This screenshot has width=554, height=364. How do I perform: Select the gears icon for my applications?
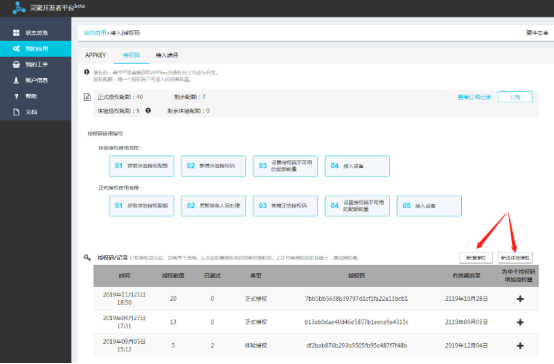(16, 48)
